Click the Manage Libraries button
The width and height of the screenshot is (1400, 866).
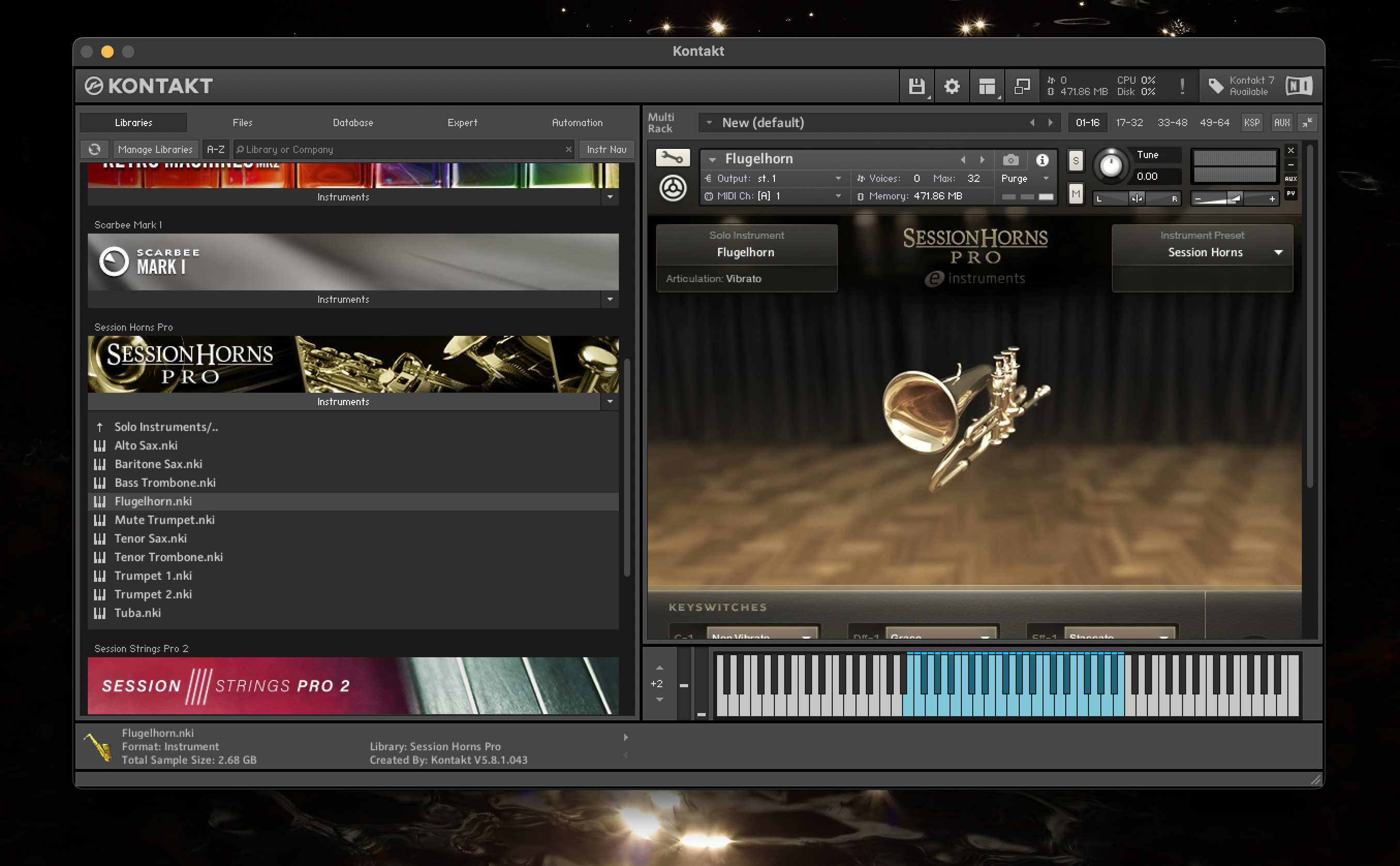pos(155,149)
